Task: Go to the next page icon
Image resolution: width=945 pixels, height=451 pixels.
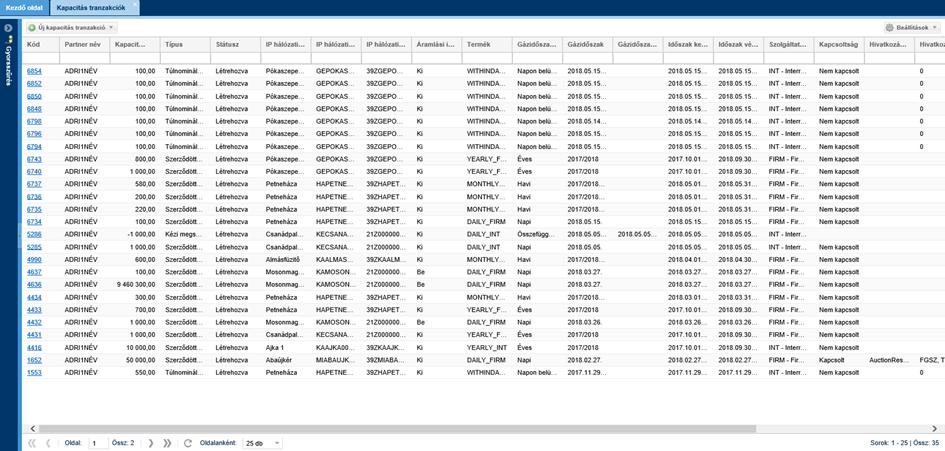Action: pos(151,443)
